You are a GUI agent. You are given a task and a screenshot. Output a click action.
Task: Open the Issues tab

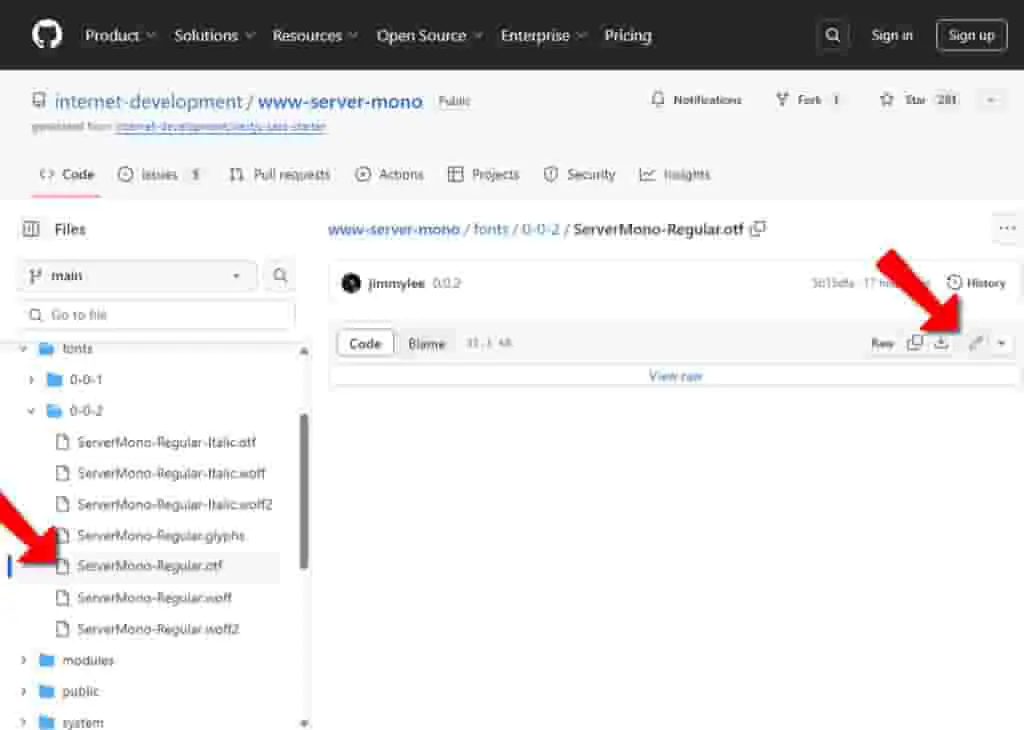(160, 174)
